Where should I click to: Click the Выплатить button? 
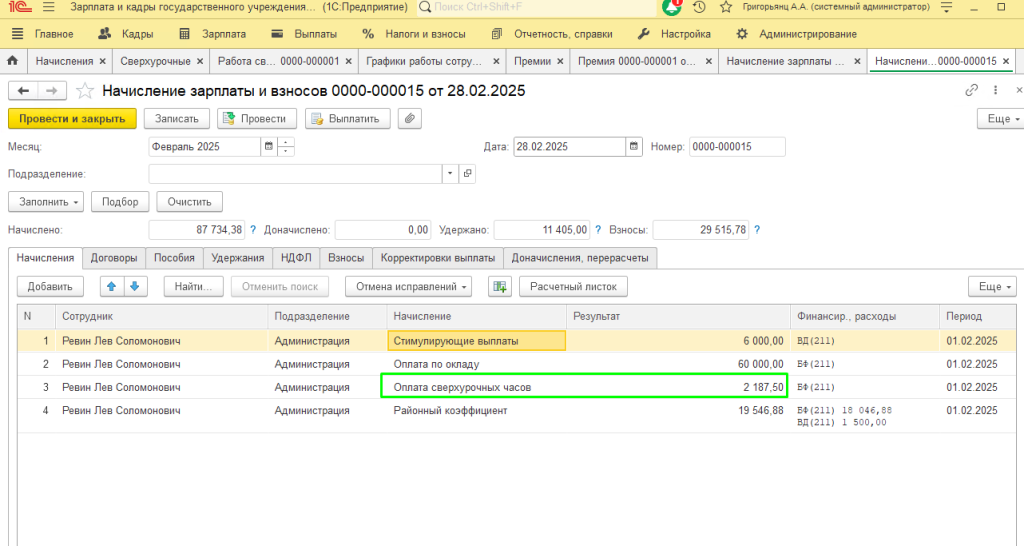[x=347, y=119]
